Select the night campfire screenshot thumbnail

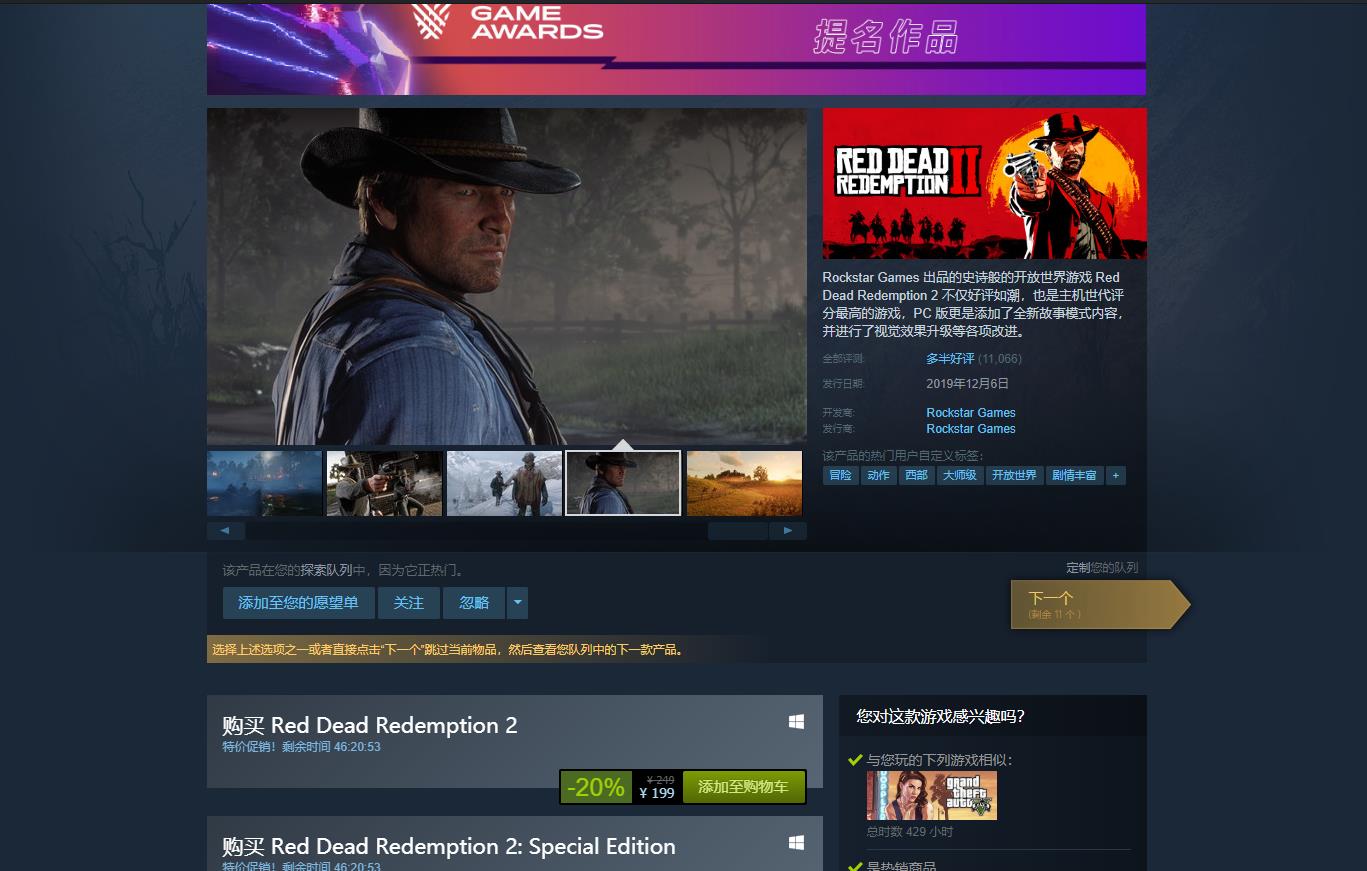coord(265,483)
